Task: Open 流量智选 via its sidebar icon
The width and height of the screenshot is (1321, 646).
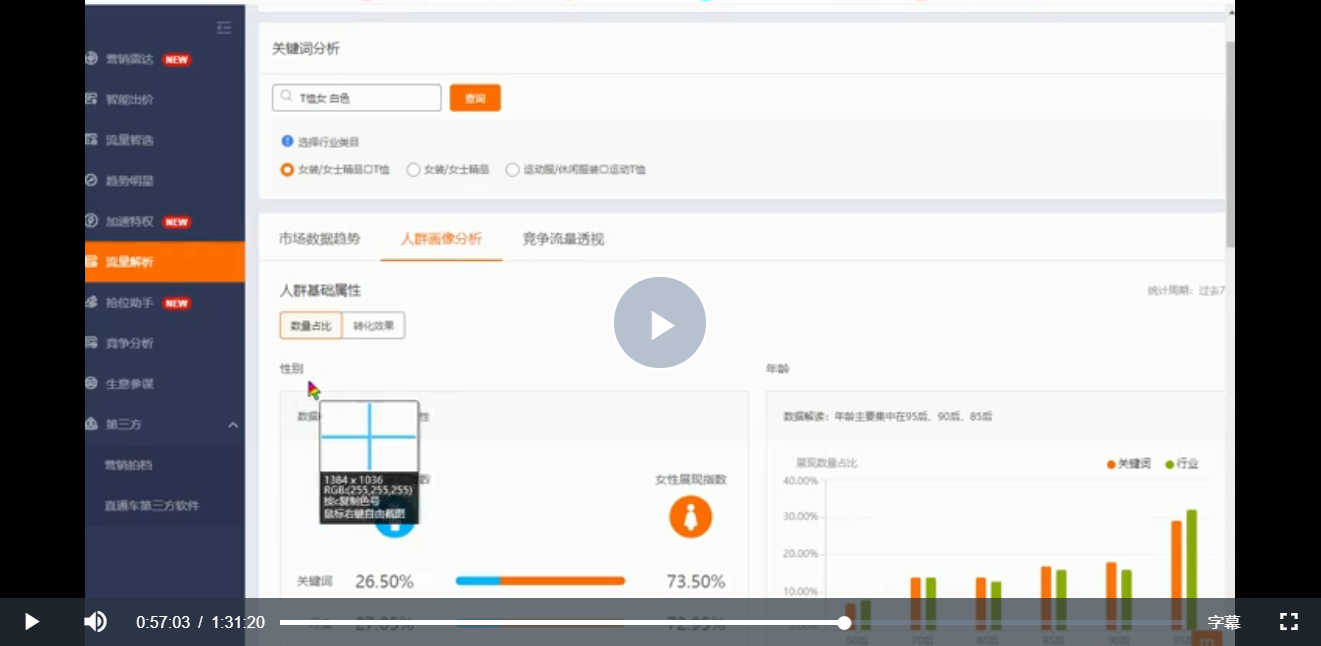Action: [91, 140]
